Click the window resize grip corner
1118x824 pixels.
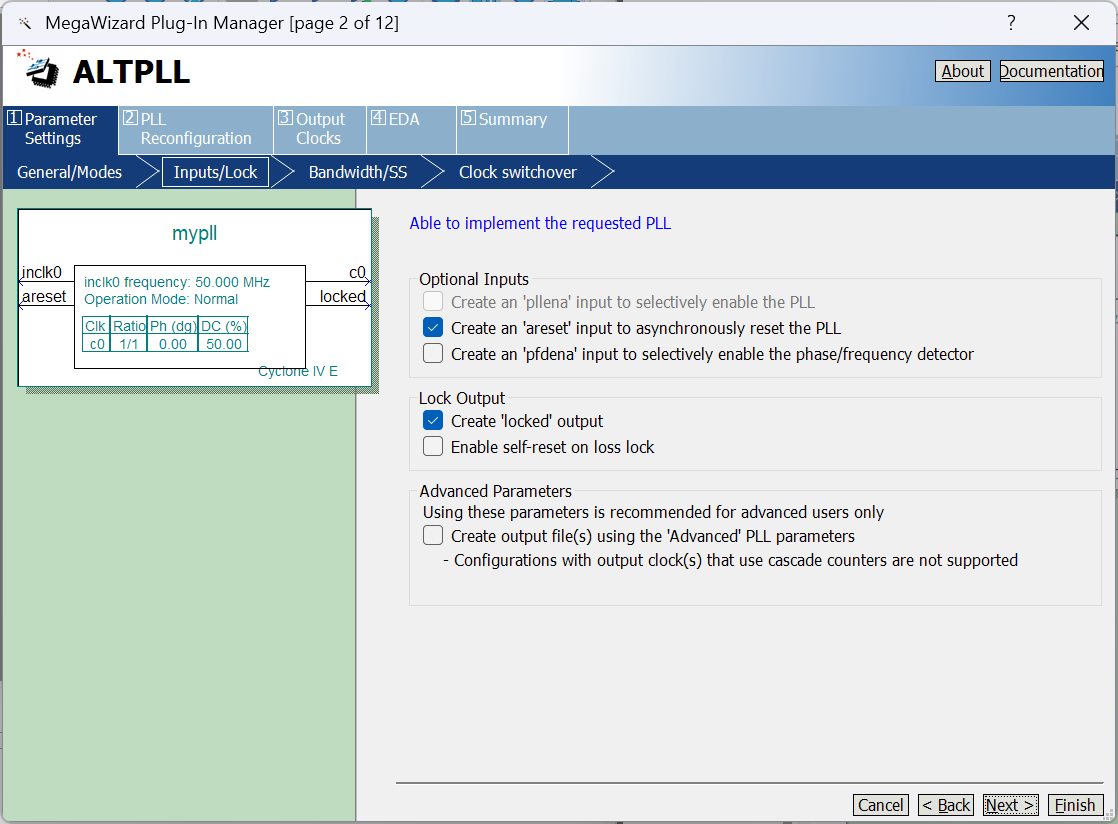pyautogui.click(x=1109, y=815)
